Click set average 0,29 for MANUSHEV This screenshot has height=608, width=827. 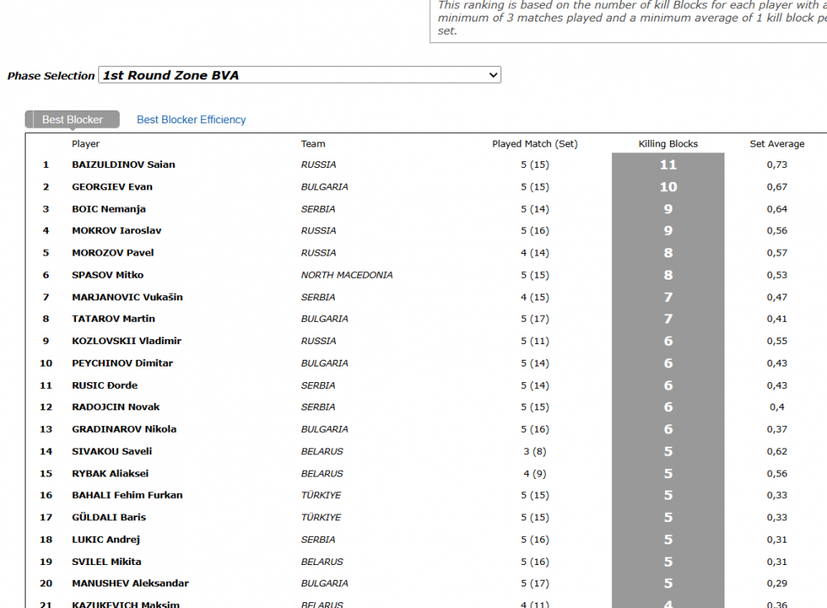pos(777,583)
